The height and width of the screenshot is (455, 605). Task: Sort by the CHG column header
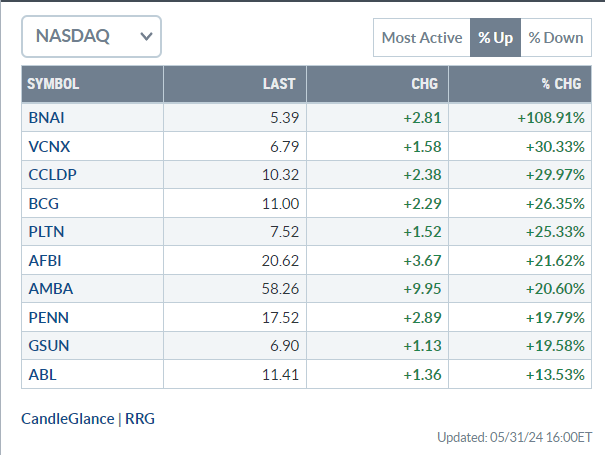pos(424,84)
